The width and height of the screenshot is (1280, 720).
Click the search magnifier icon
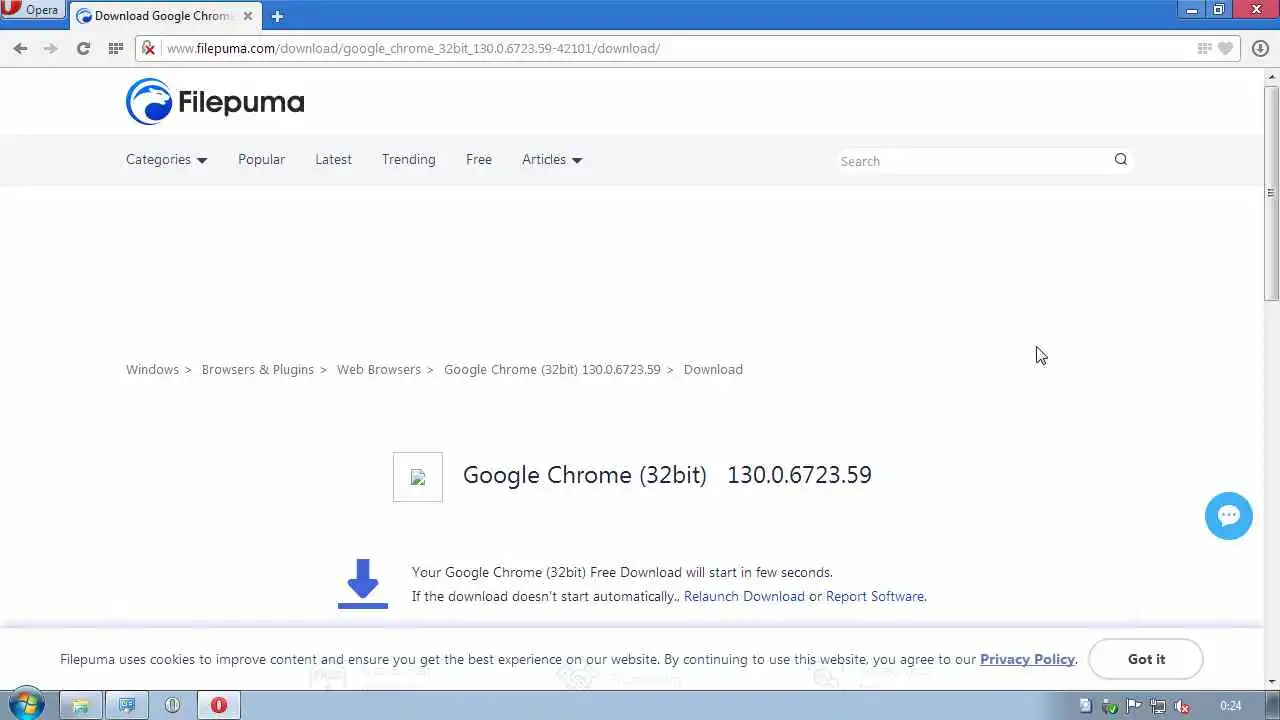pyautogui.click(x=1121, y=159)
